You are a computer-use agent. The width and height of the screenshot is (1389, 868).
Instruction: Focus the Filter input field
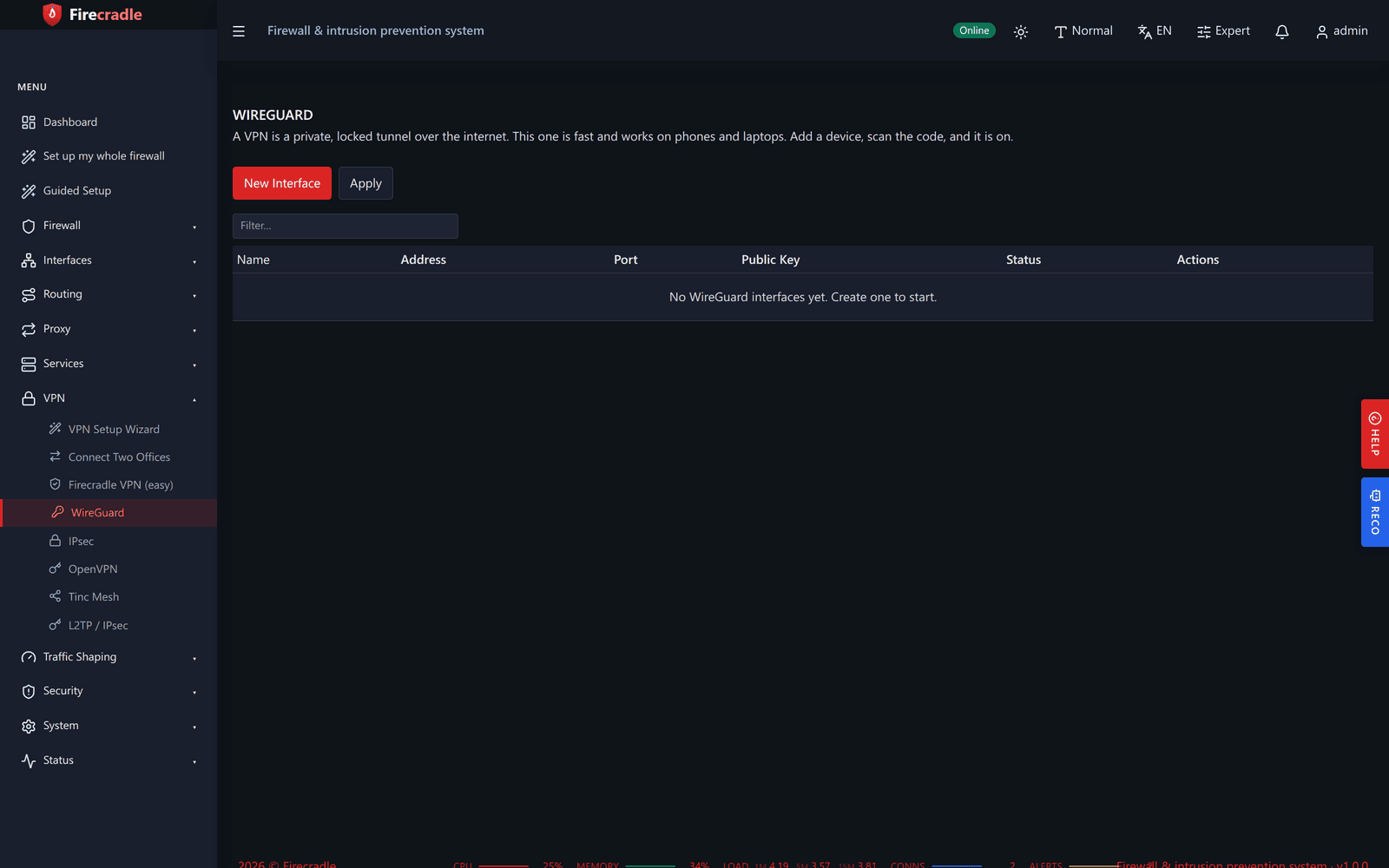[346, 226]
